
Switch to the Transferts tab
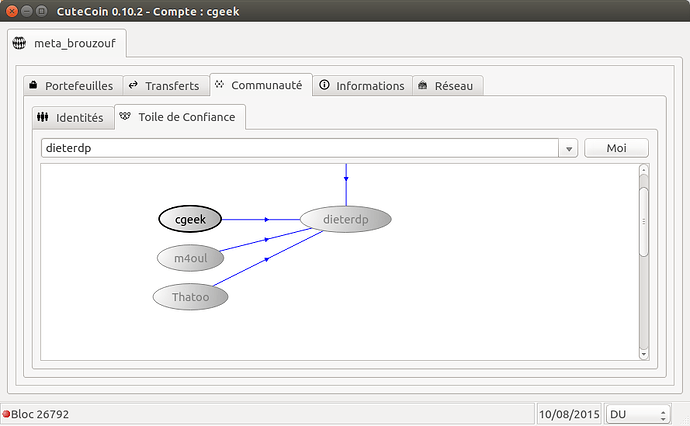166,85
